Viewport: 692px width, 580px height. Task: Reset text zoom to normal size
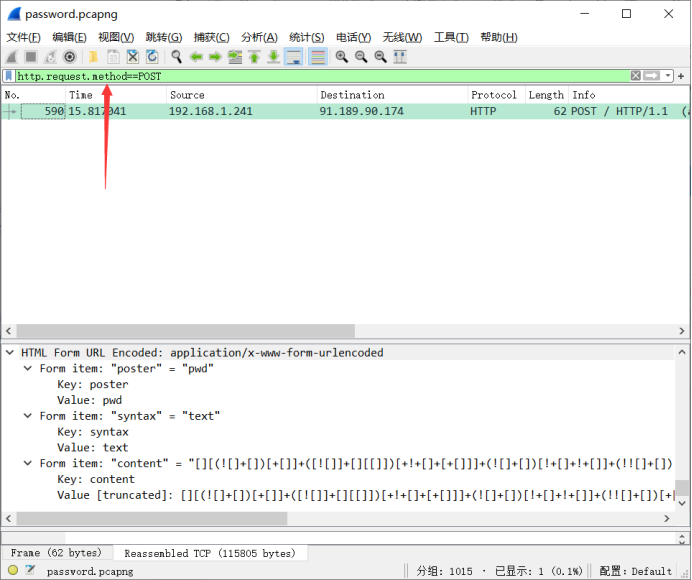coord(380,57)
